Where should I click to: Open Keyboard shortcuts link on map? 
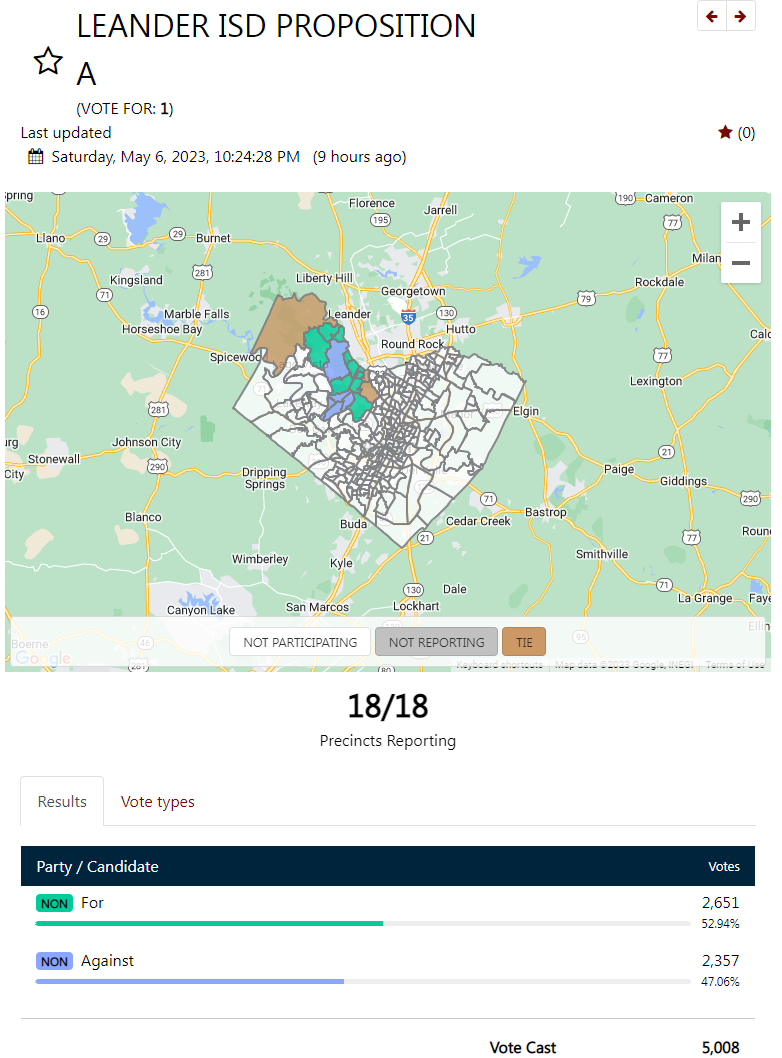(499, 665)
